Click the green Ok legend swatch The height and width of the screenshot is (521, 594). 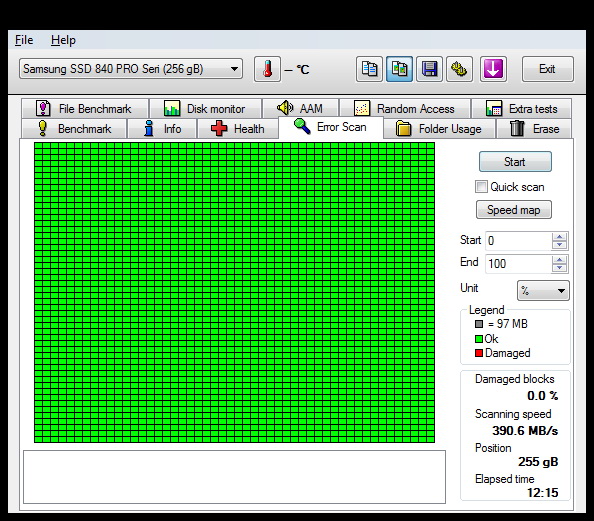479,339
